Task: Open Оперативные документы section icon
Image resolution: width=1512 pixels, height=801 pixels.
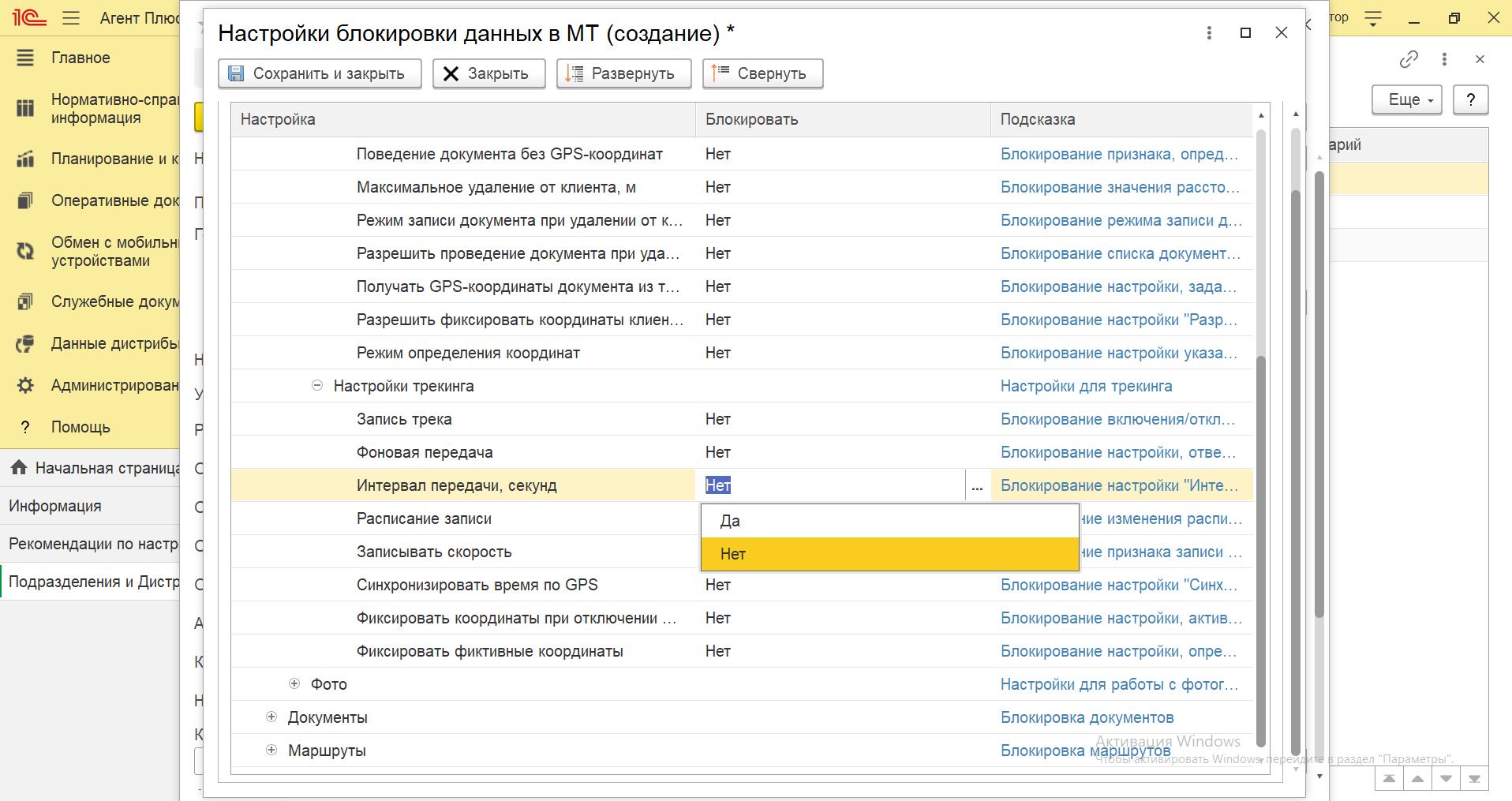Action: [x=25, y=200]
